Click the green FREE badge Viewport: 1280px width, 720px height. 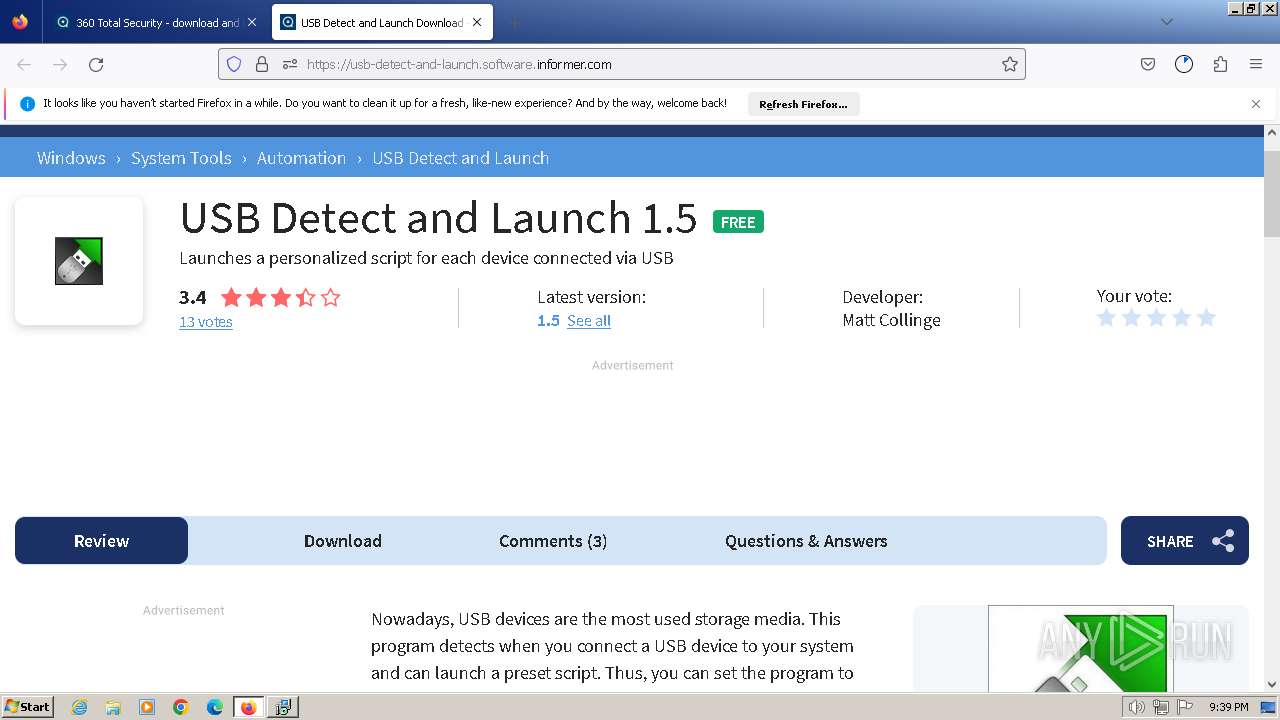pyautogui.click(x=738, y=222)
